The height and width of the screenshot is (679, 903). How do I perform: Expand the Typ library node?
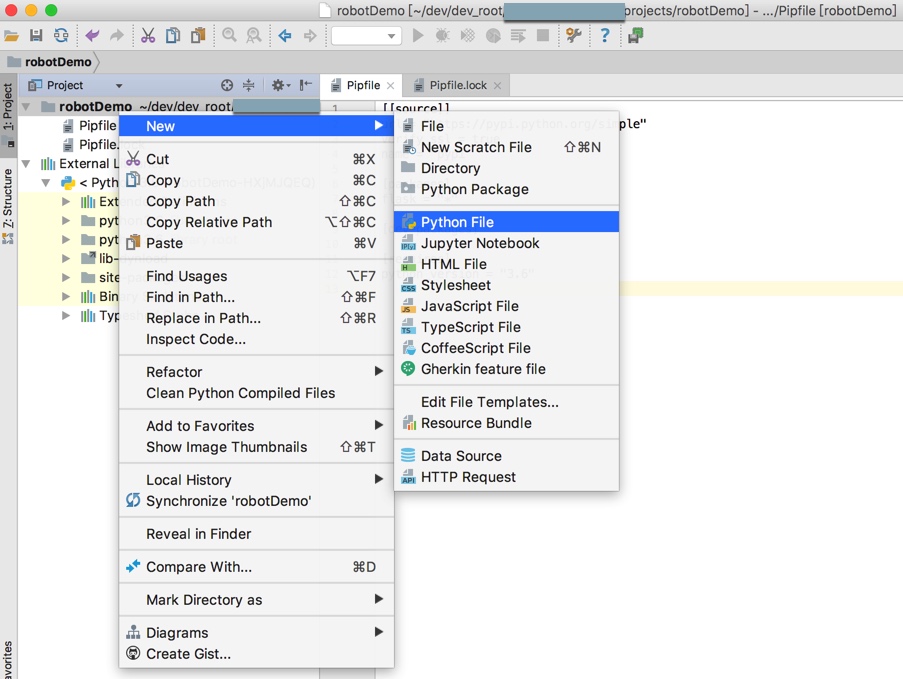(66, 316)
